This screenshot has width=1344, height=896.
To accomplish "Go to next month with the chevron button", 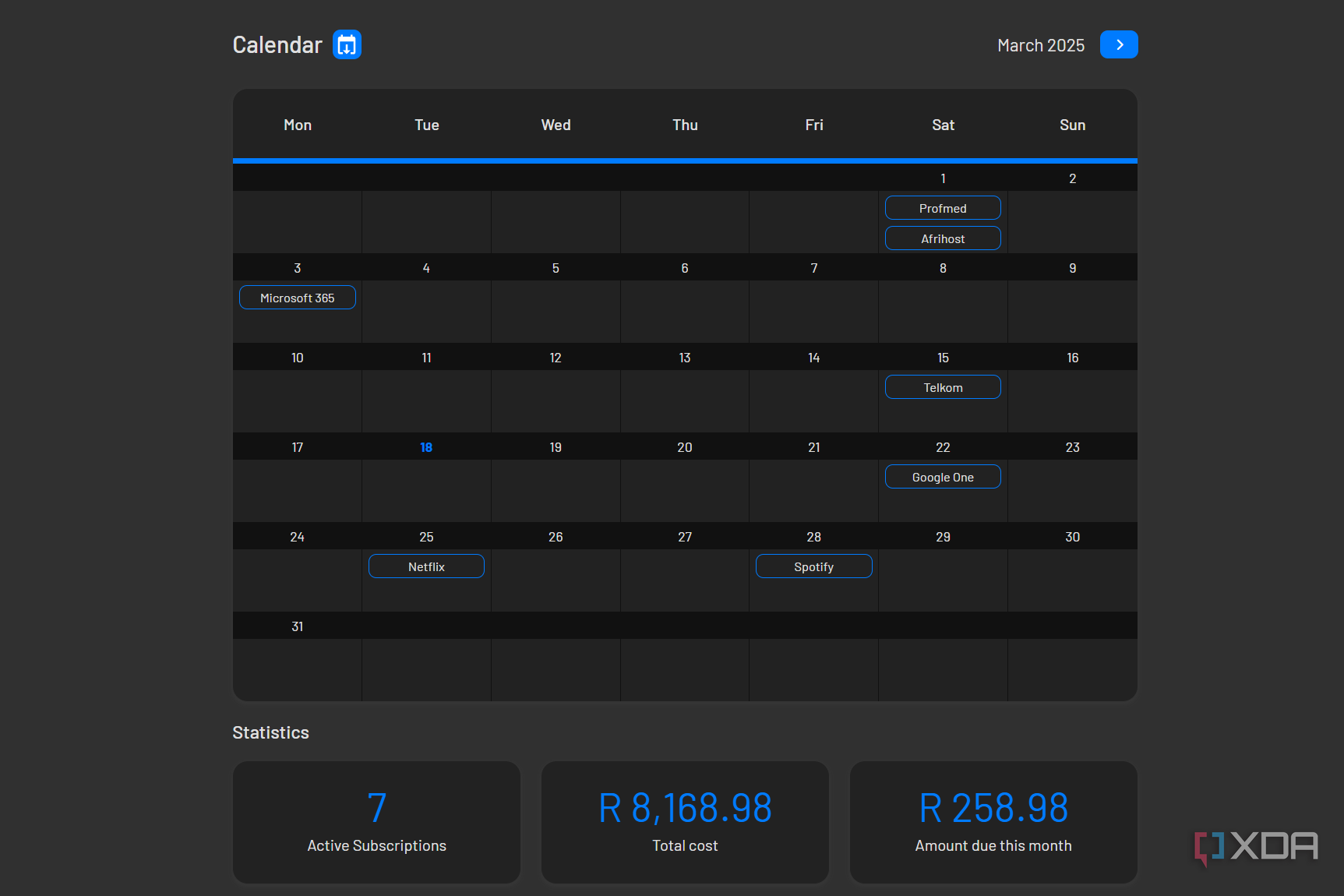I will click(x=1119, y=44).
